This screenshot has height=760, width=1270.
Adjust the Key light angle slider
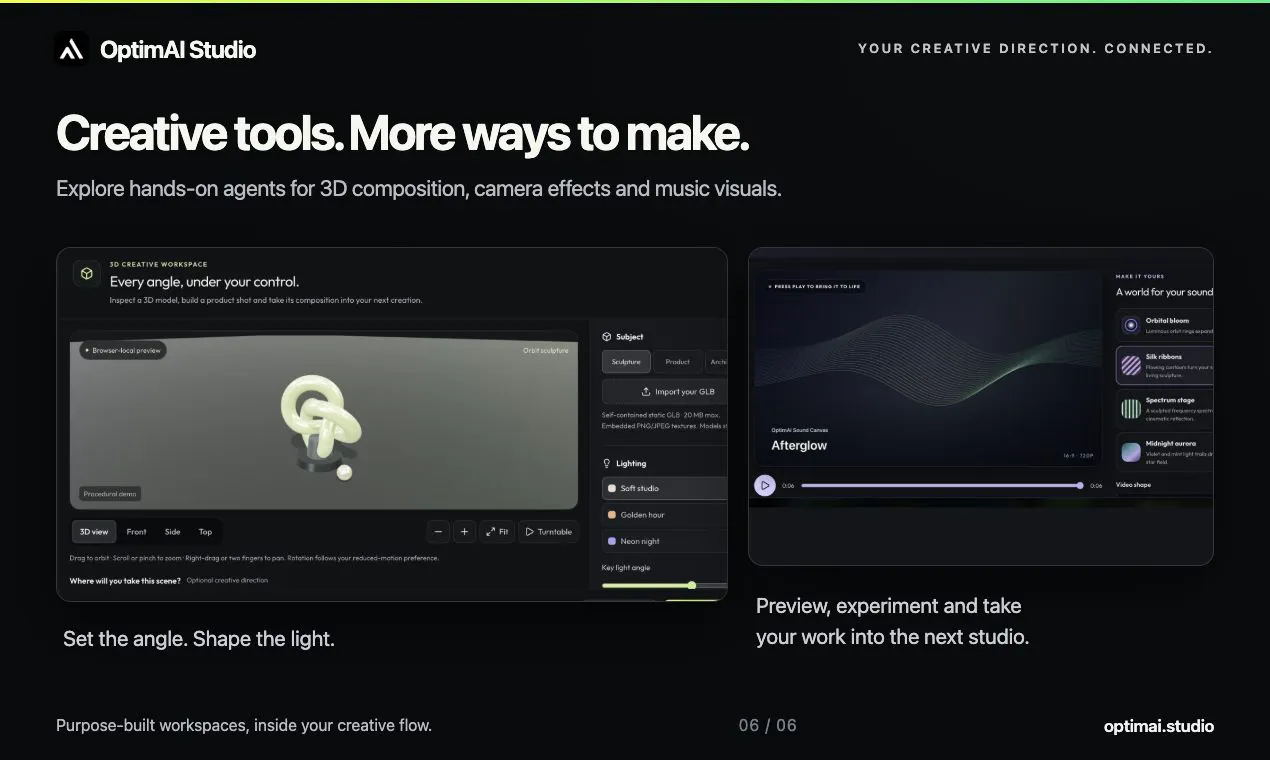665,585
